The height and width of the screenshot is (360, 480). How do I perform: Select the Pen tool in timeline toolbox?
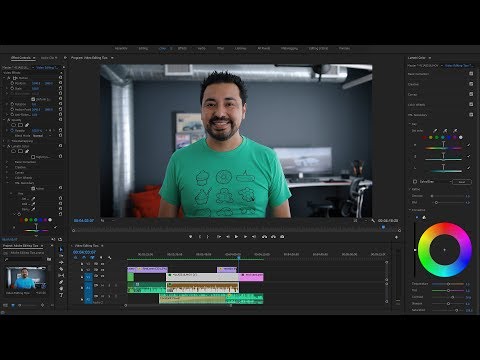[x=61, y=282]
